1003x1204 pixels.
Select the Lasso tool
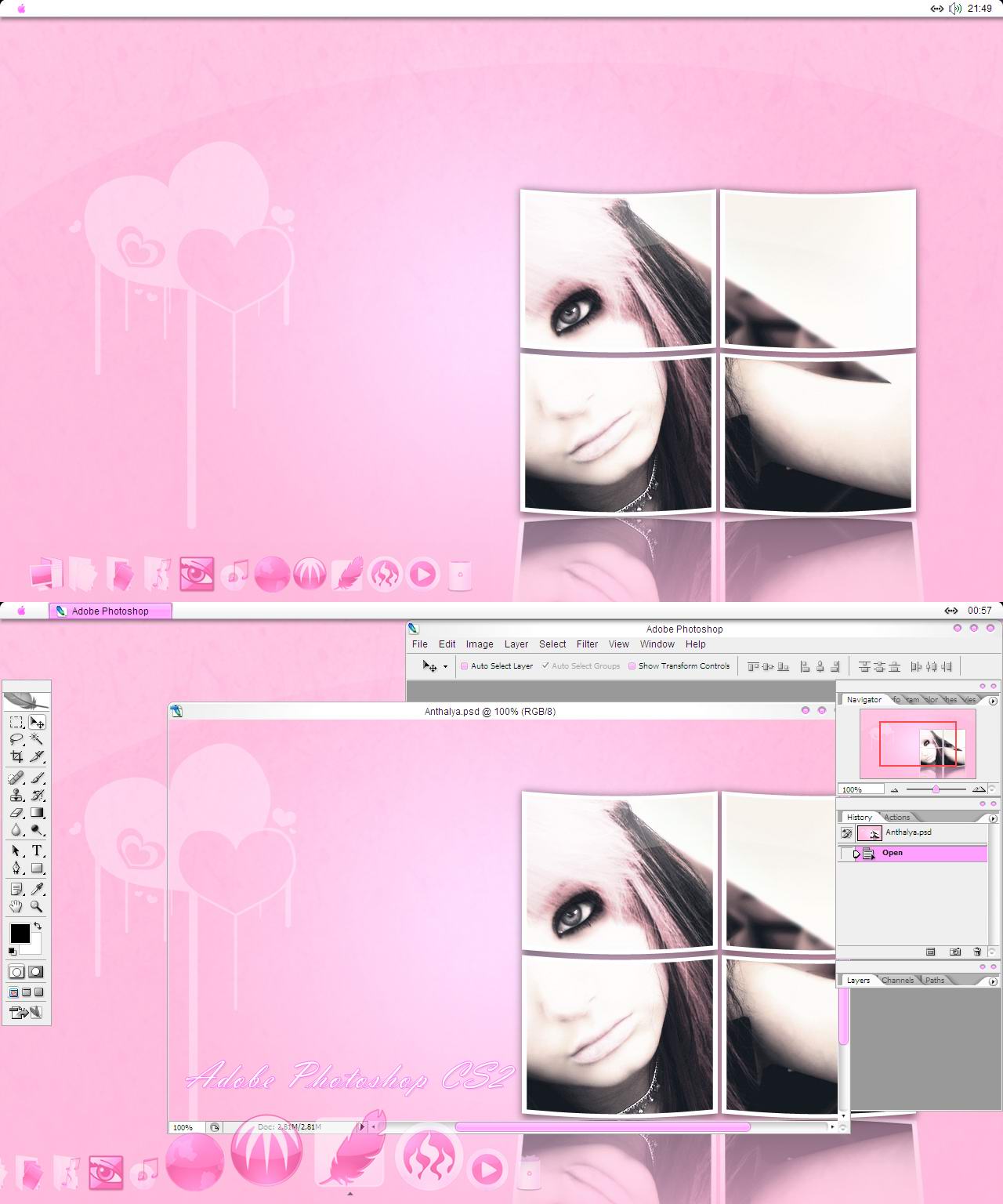16,739
